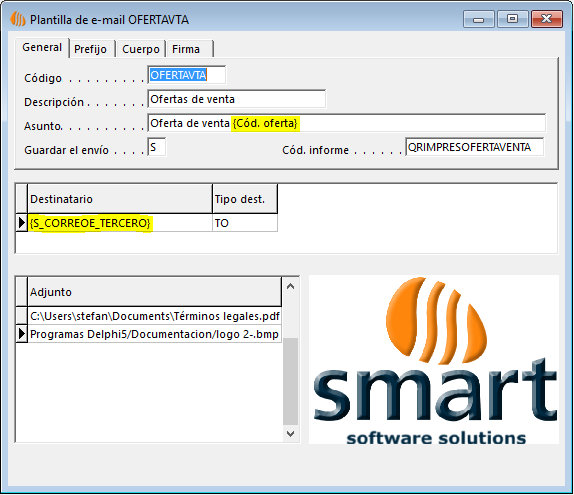Focus the Descripción field 'Ofertas de venta'
This screenshot has height=495, width=574.
236,99
